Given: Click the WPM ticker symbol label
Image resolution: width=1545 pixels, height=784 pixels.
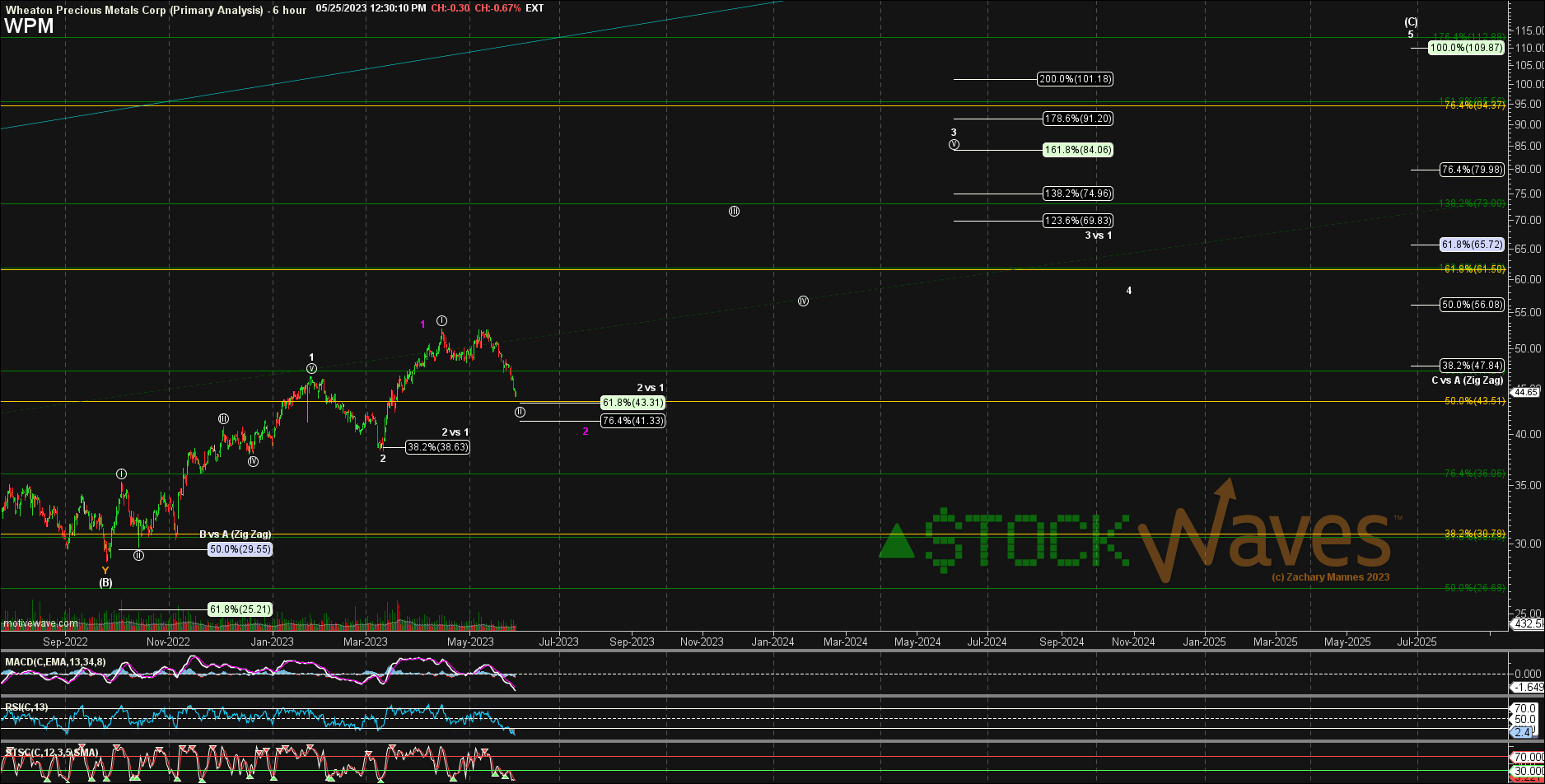Looking at the screenshot, I should [x=29, y=26].
